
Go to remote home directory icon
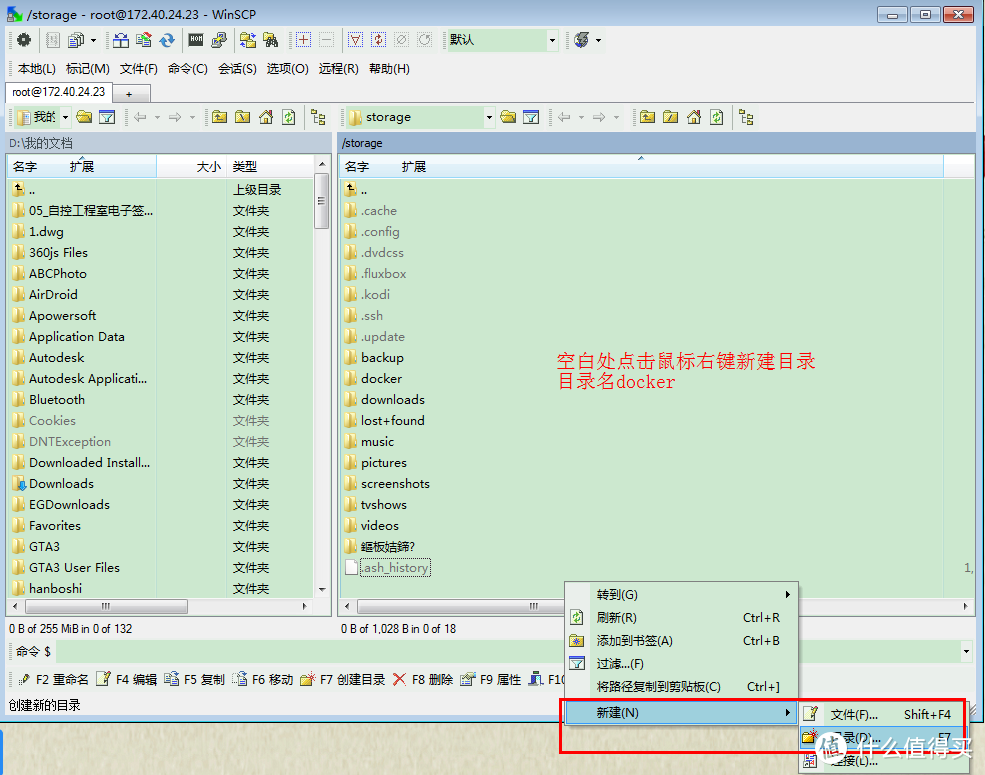(x=694, y=117)
